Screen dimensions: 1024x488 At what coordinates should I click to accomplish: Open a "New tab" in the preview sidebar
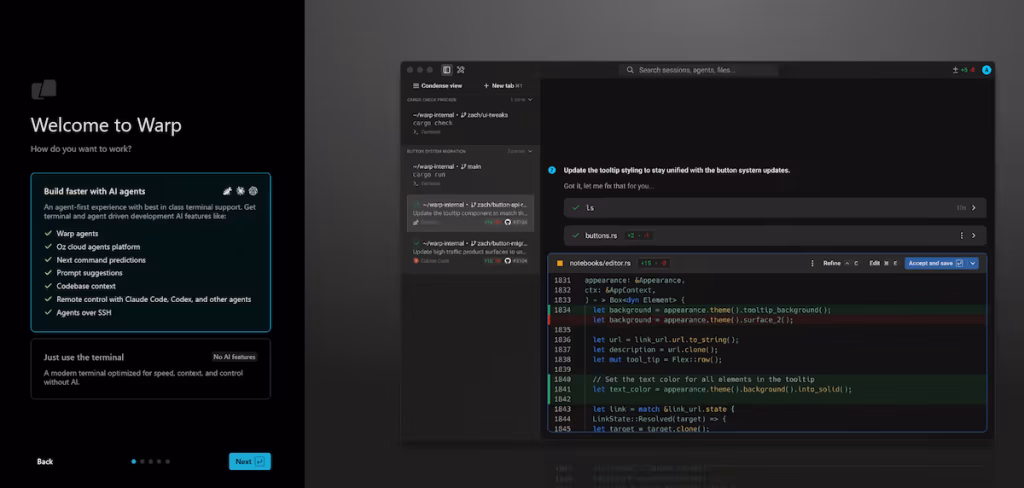tap(503, 86)
